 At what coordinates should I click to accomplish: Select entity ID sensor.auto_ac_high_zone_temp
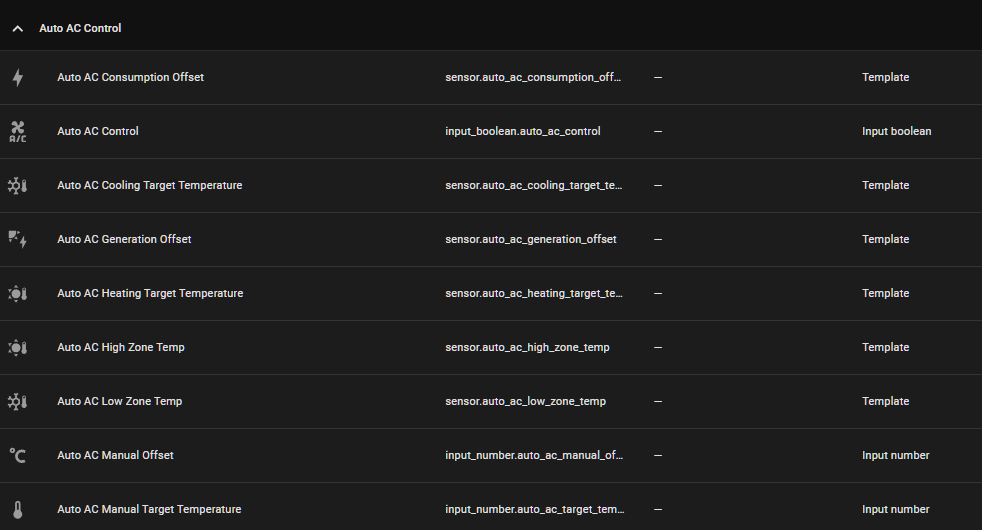coord(527,348)
